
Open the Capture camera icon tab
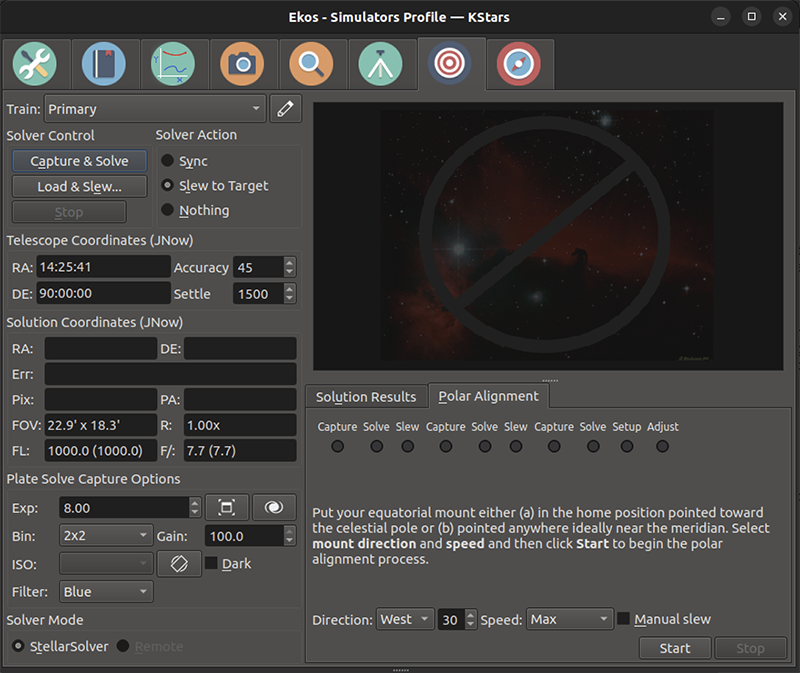(242, 64)
